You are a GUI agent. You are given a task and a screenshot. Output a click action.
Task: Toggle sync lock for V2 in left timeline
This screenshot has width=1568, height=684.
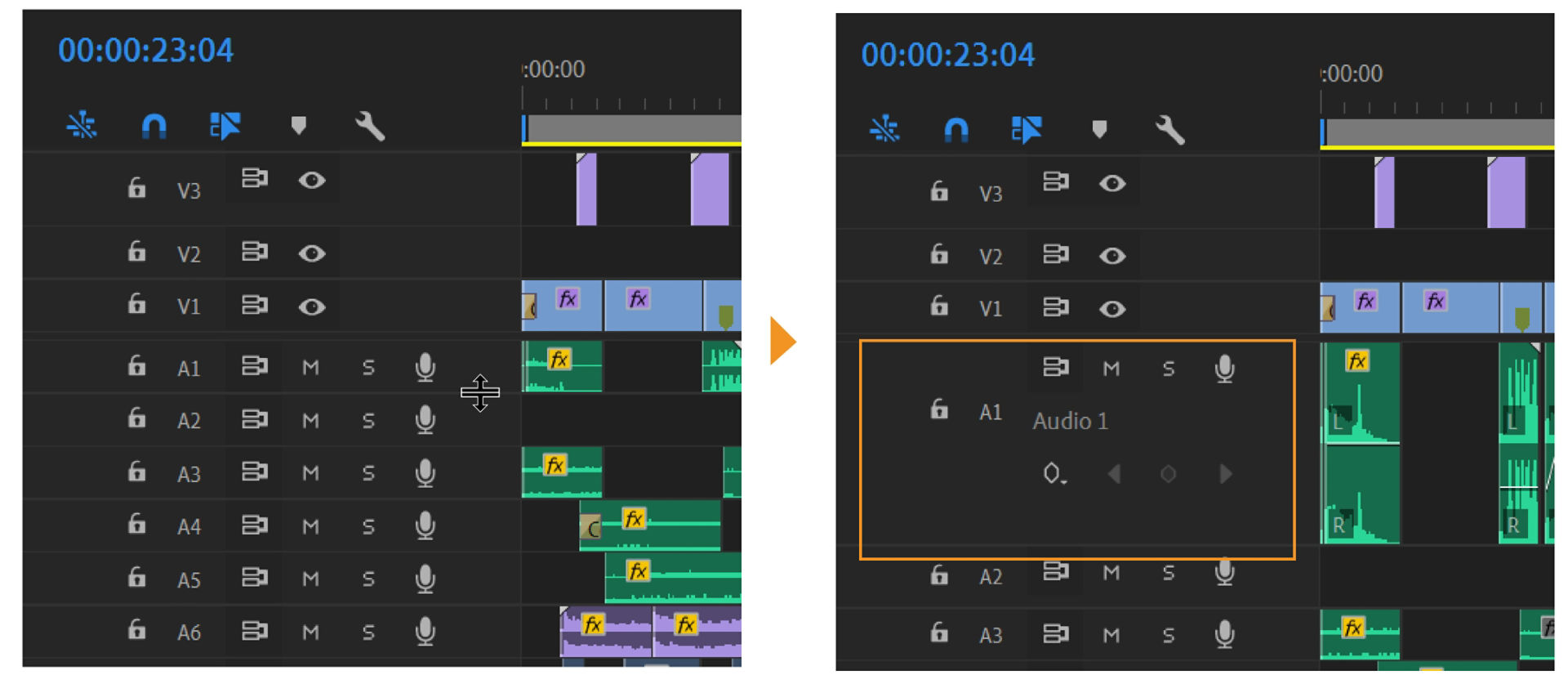click(x=255, y=251)
